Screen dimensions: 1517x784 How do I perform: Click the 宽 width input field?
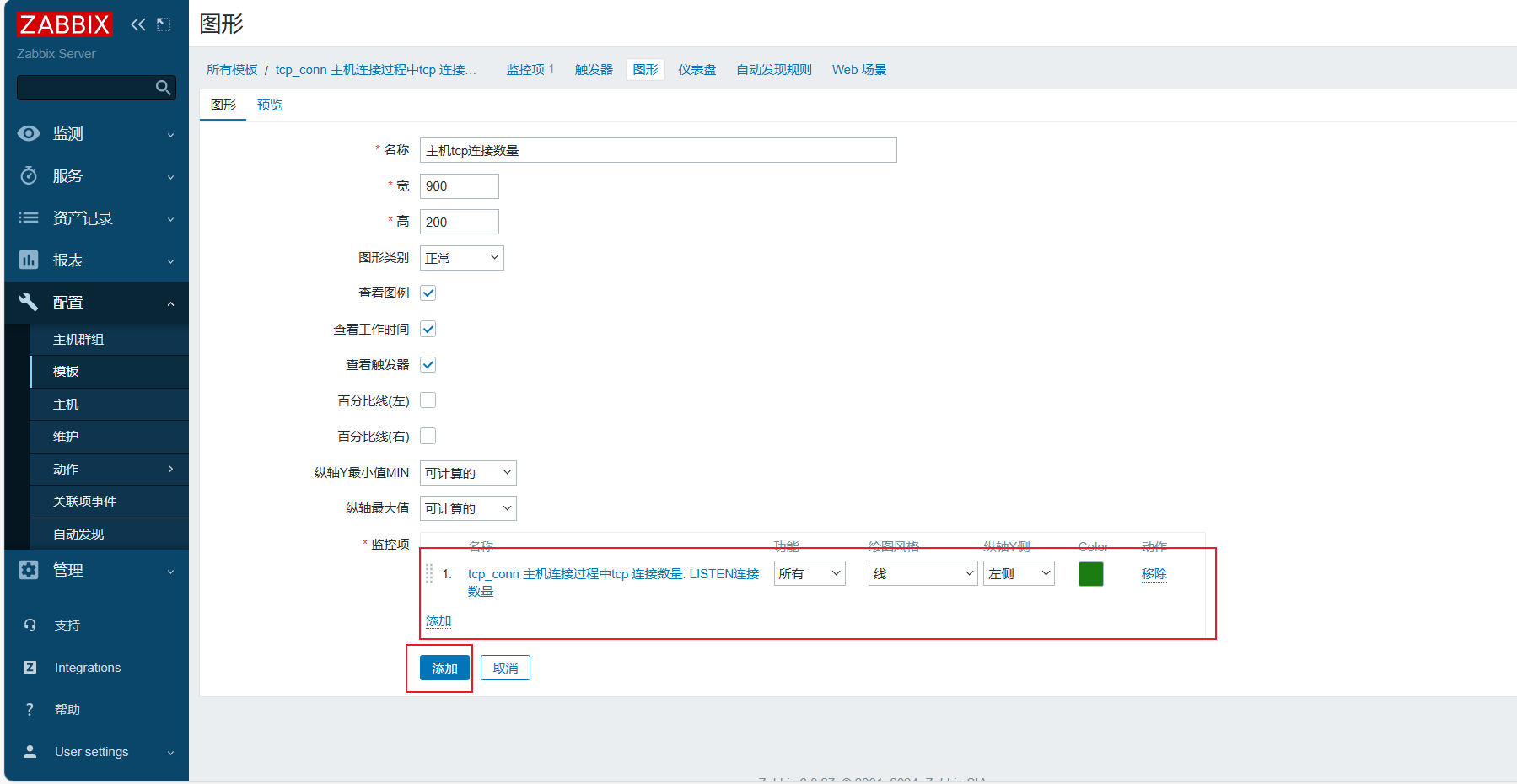(x=460, y=186)
